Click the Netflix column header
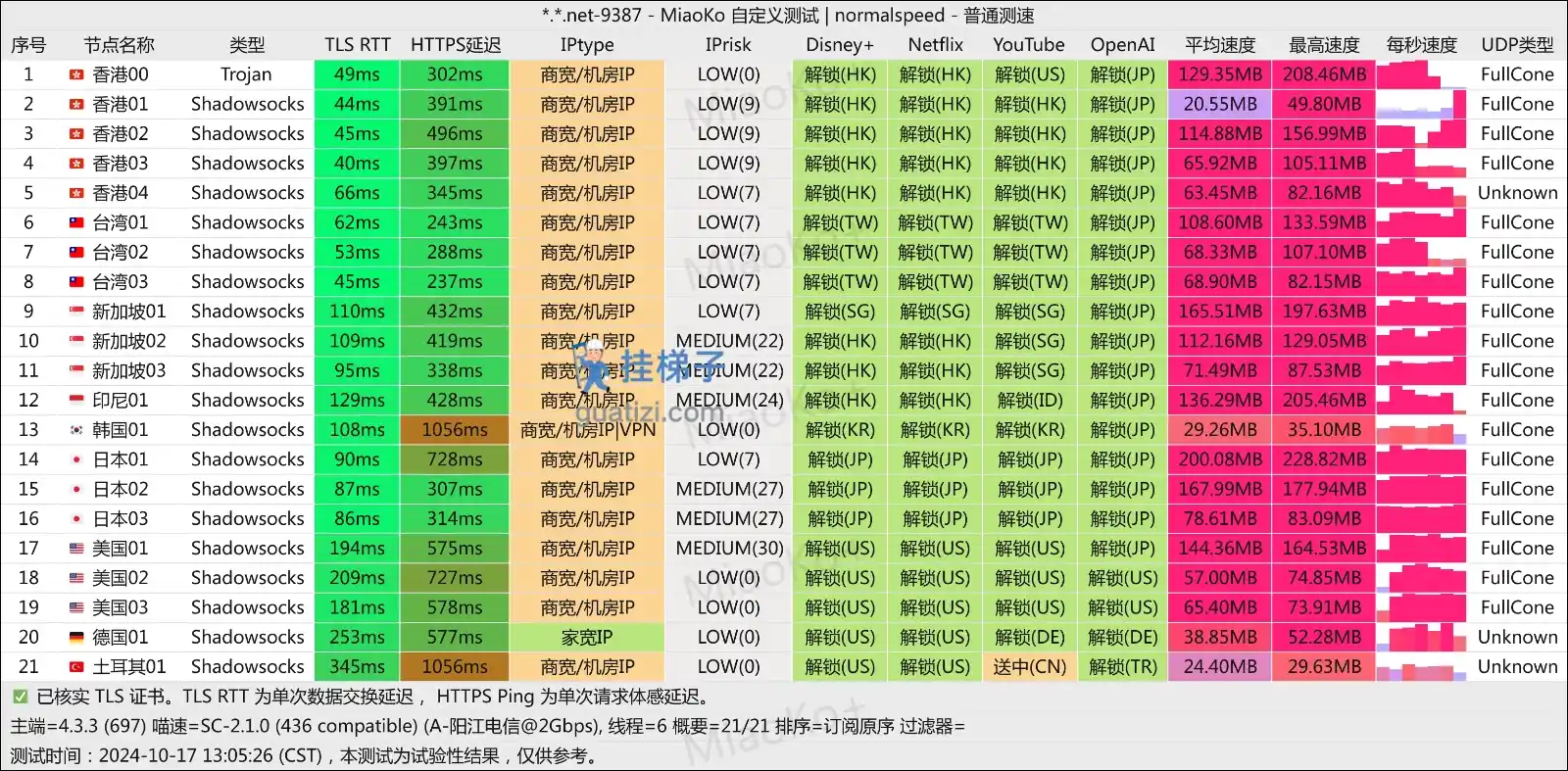Image resolution: width=1568 pixels, height=771 pixels. (x=936, y=45)
